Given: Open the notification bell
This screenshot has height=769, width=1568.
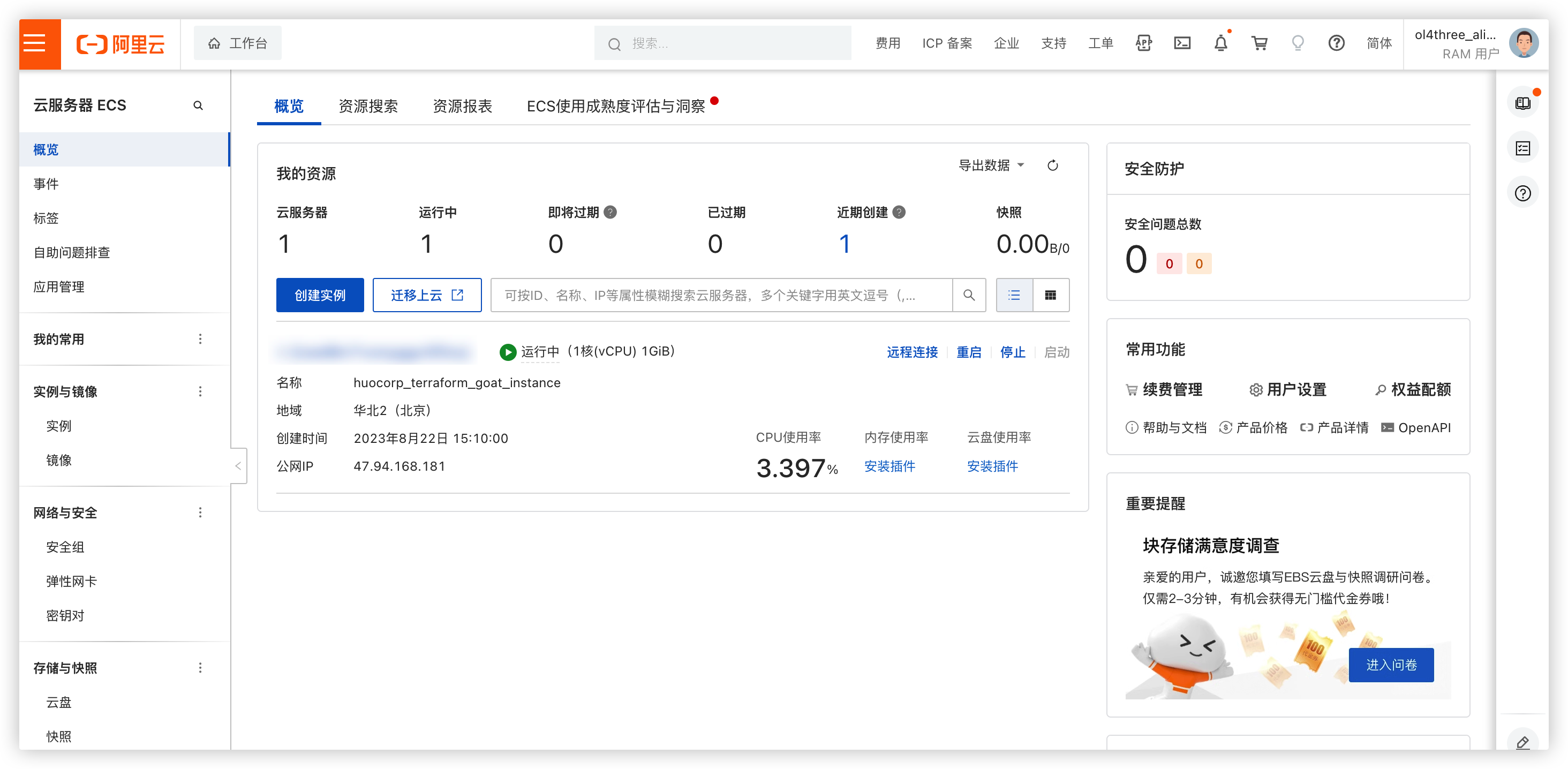Looking at the screenshot, I should (x=1220, y=43).
